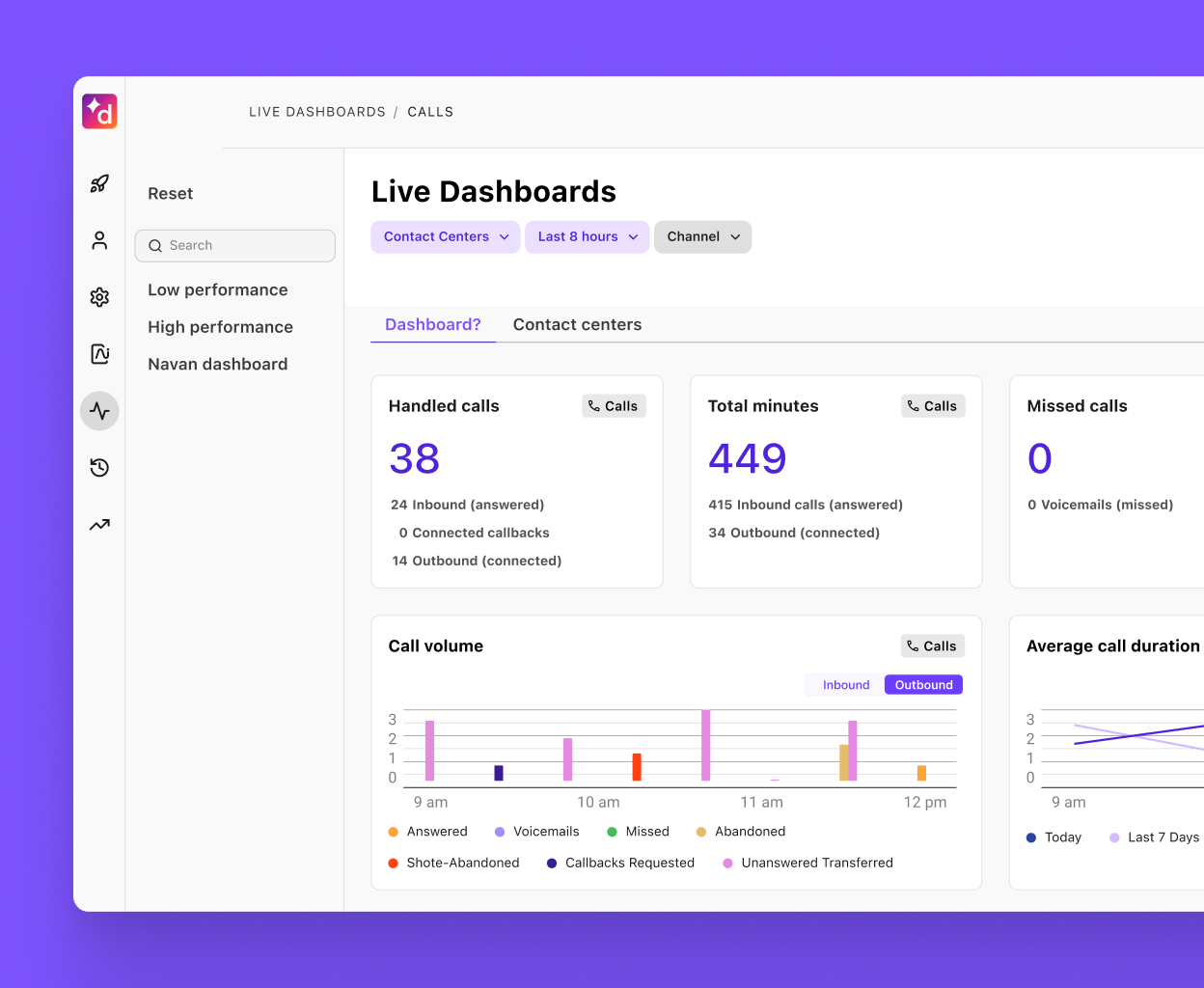Viewport: 1204px width, 988px height.
Task: Open the Navan dashboard
Action: coord(217,364)
